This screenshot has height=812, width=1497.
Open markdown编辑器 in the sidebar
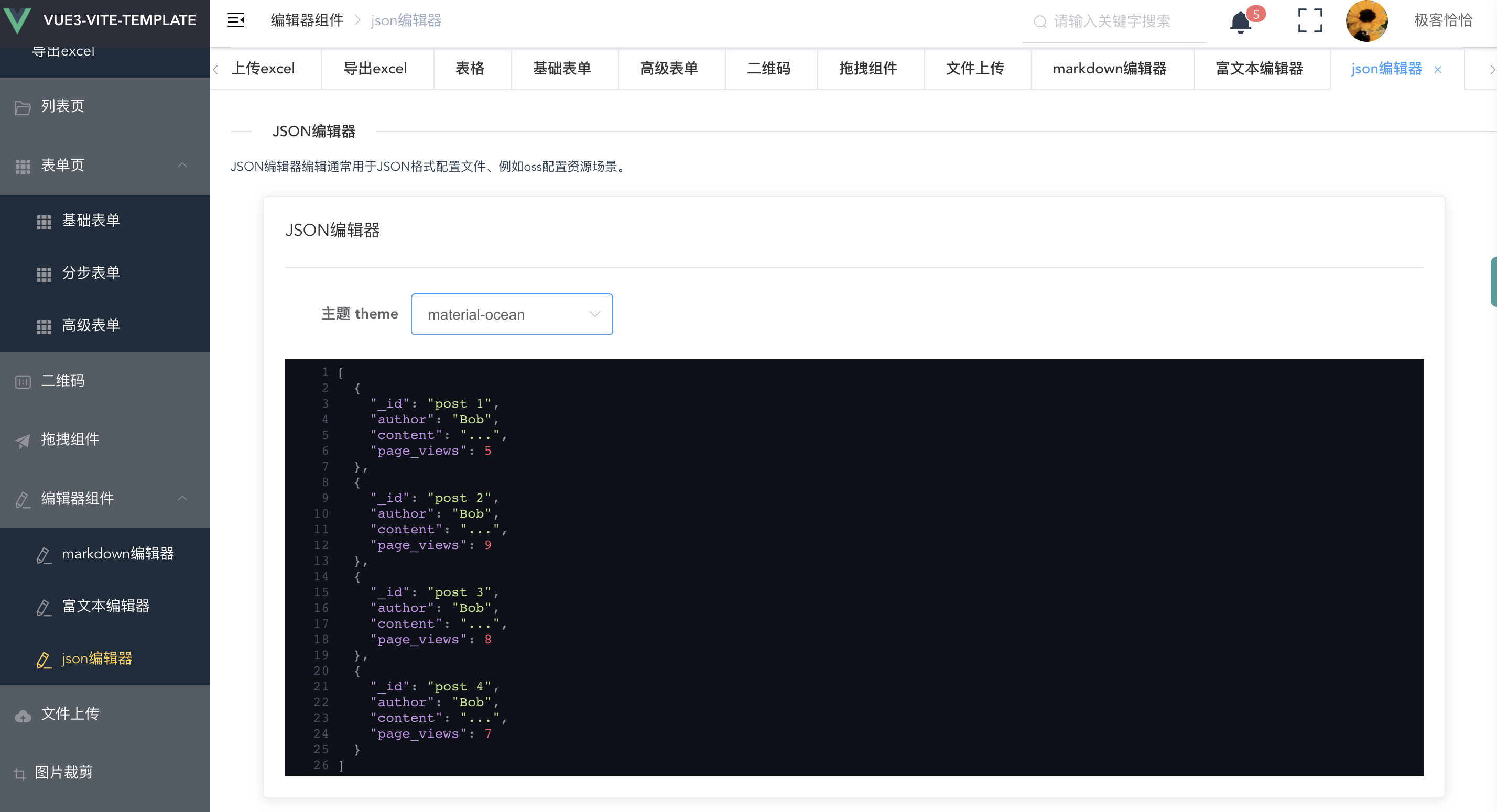click(105, 554)
